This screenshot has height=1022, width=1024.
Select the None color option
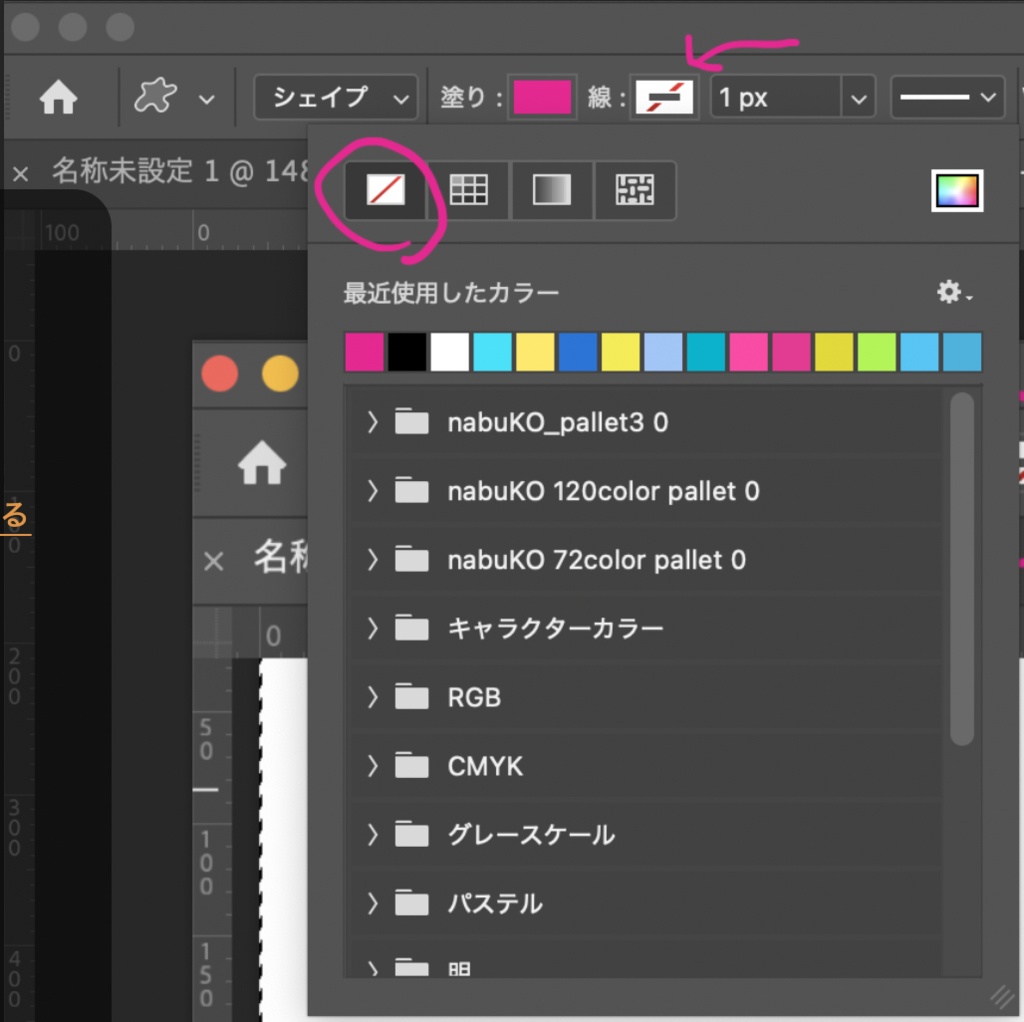click(385, 190)
